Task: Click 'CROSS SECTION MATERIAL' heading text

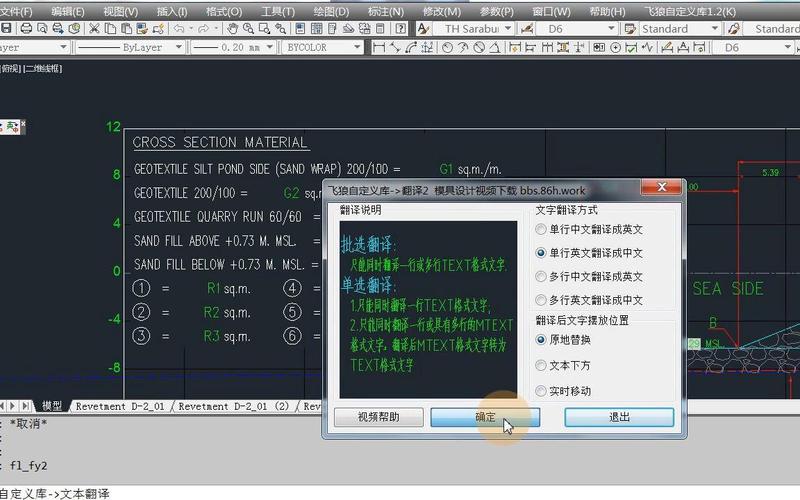Action: tap(220, 142)
